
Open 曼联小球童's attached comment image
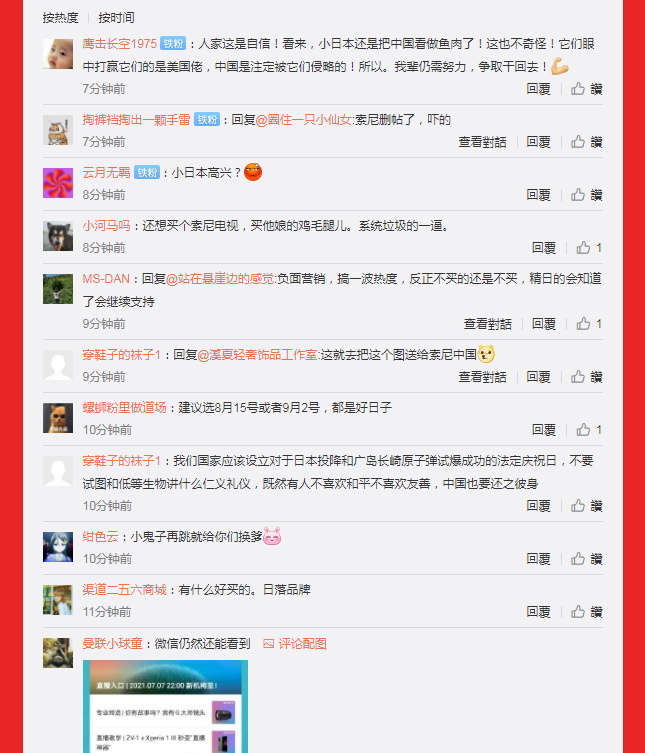pyautogui.click(x=165, y=706)
